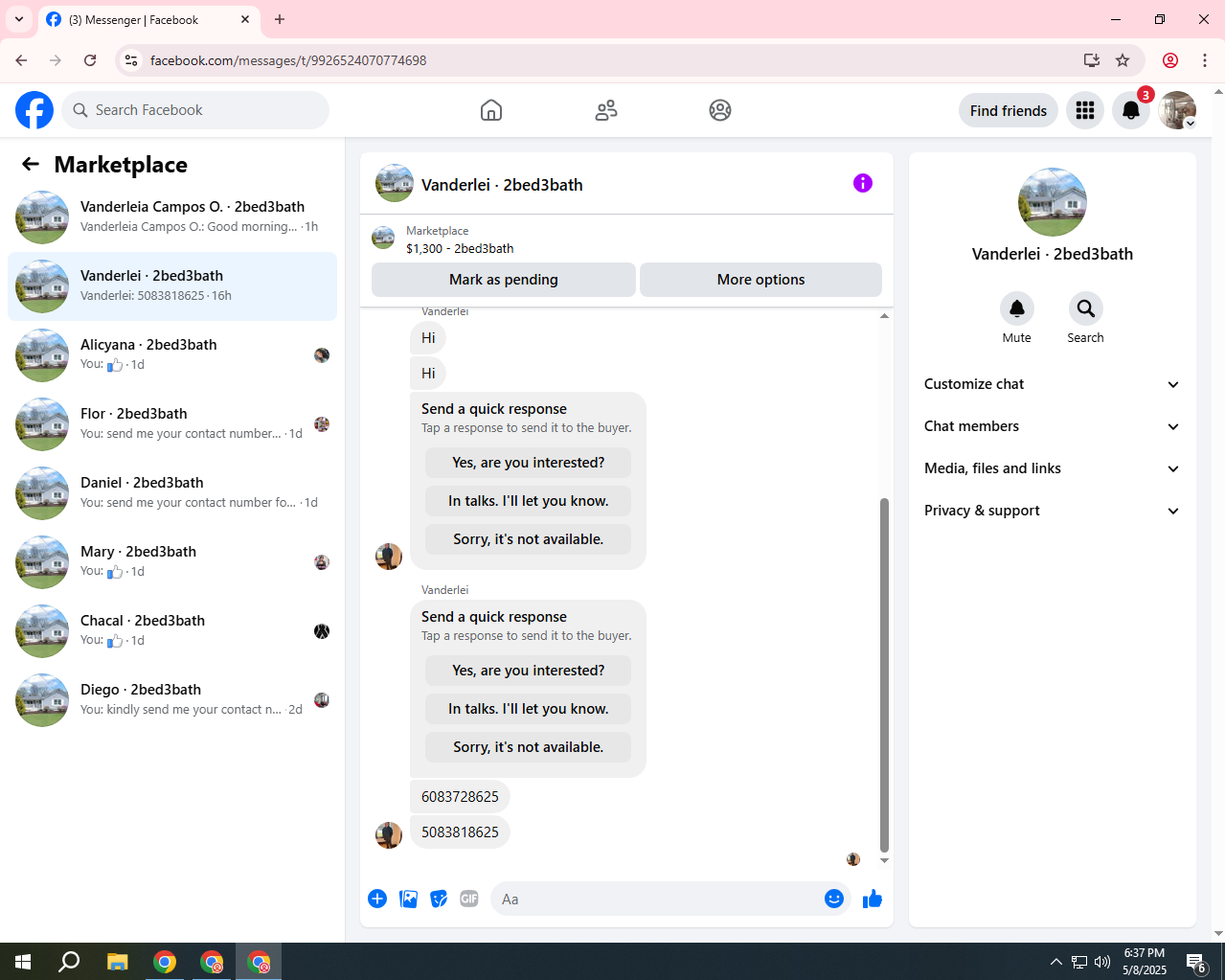The width and height of the screenshot is (1225, 980).
Task: Expand Privacy & support section
Action: click(x=1053, y=511)
